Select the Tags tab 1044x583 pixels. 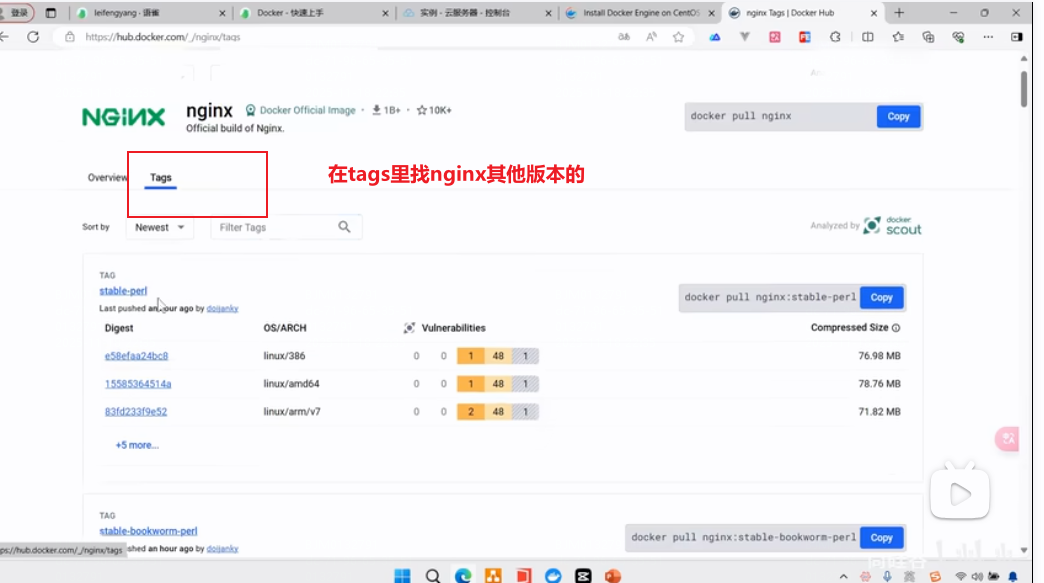tap(160, 178)
